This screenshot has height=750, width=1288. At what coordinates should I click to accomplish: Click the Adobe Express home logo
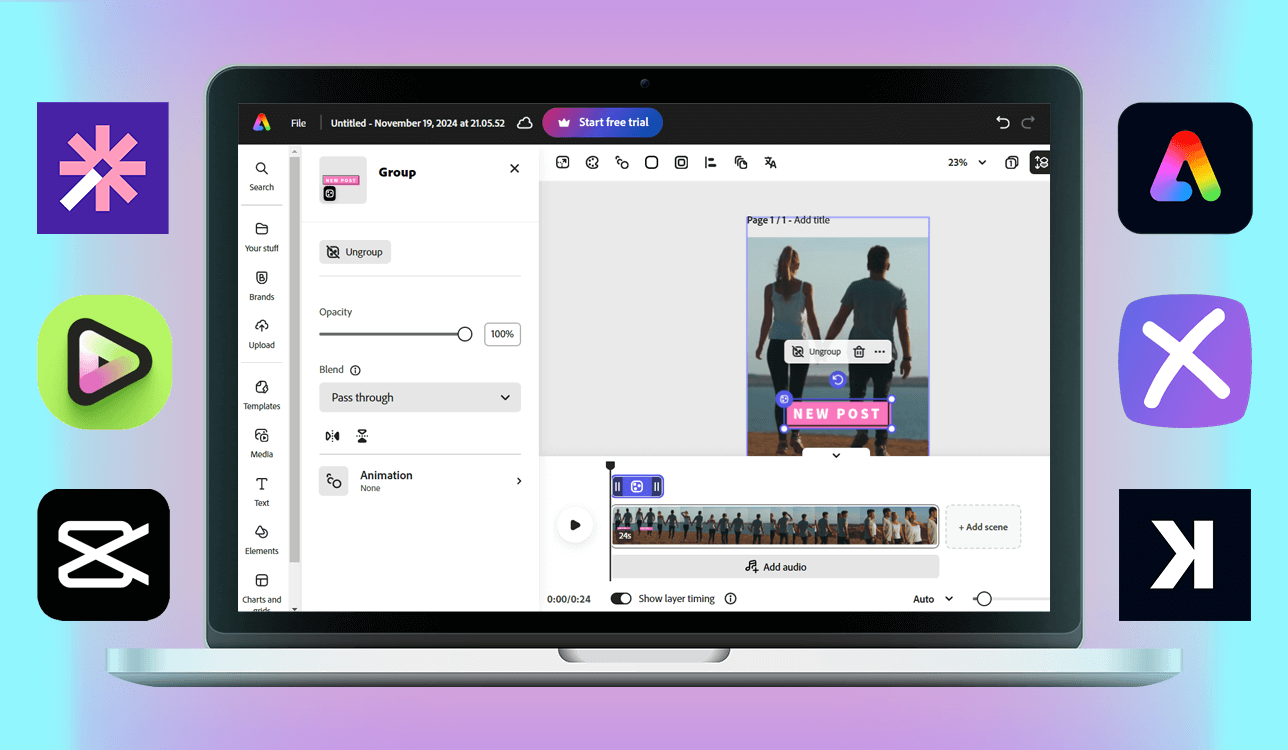click(261, 122)
